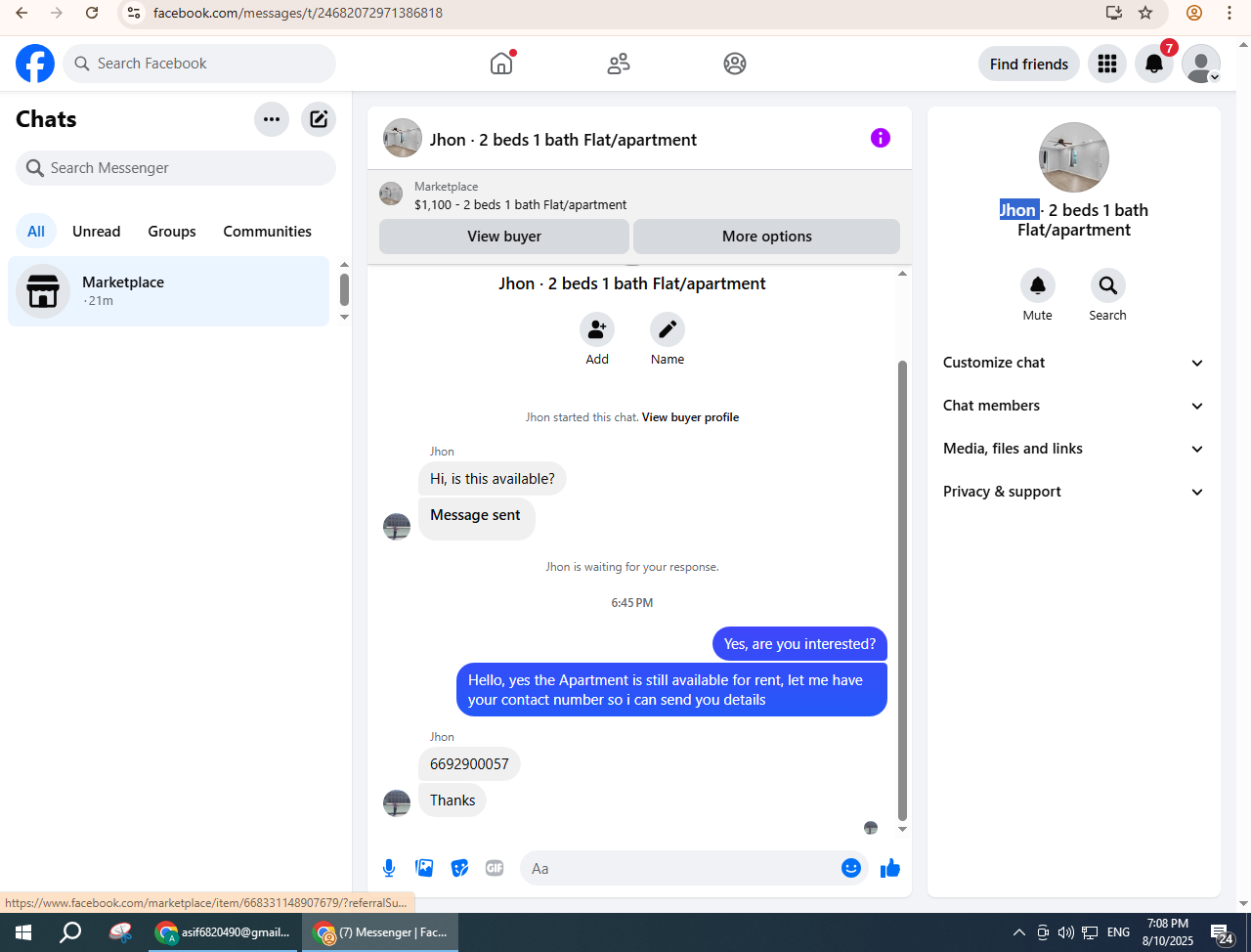
Task: Expand the Privacy & support section
Action: click(x=1074, y=492)
